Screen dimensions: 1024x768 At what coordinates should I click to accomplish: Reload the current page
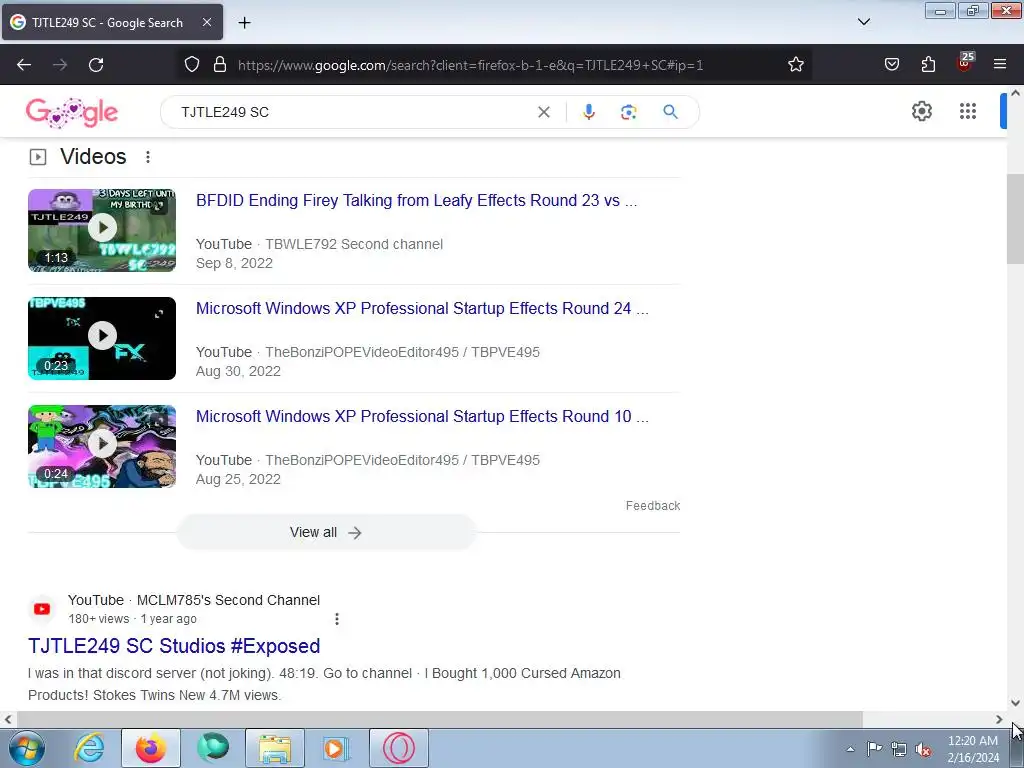click(x=96, y=65)
